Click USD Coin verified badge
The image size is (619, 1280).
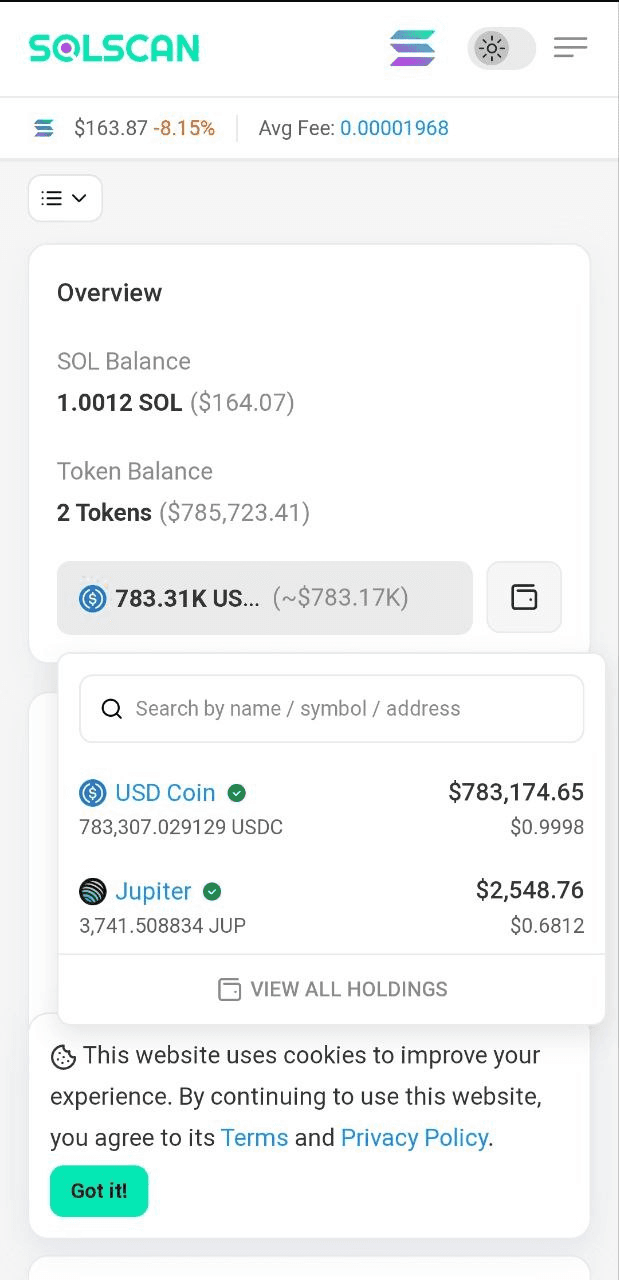pyautogui.click(x=237, y=793)
